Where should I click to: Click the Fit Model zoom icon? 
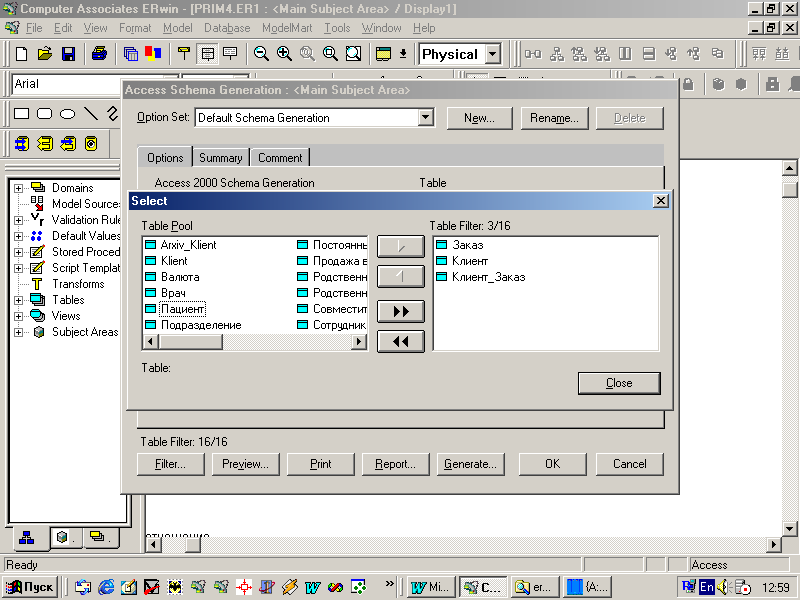point(353,54)
